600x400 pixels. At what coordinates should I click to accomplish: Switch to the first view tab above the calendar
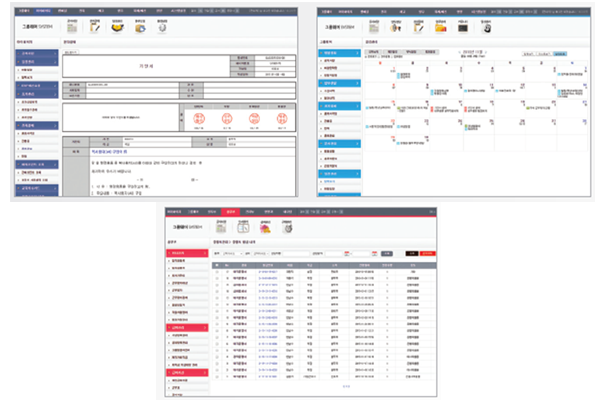point(374,53)
